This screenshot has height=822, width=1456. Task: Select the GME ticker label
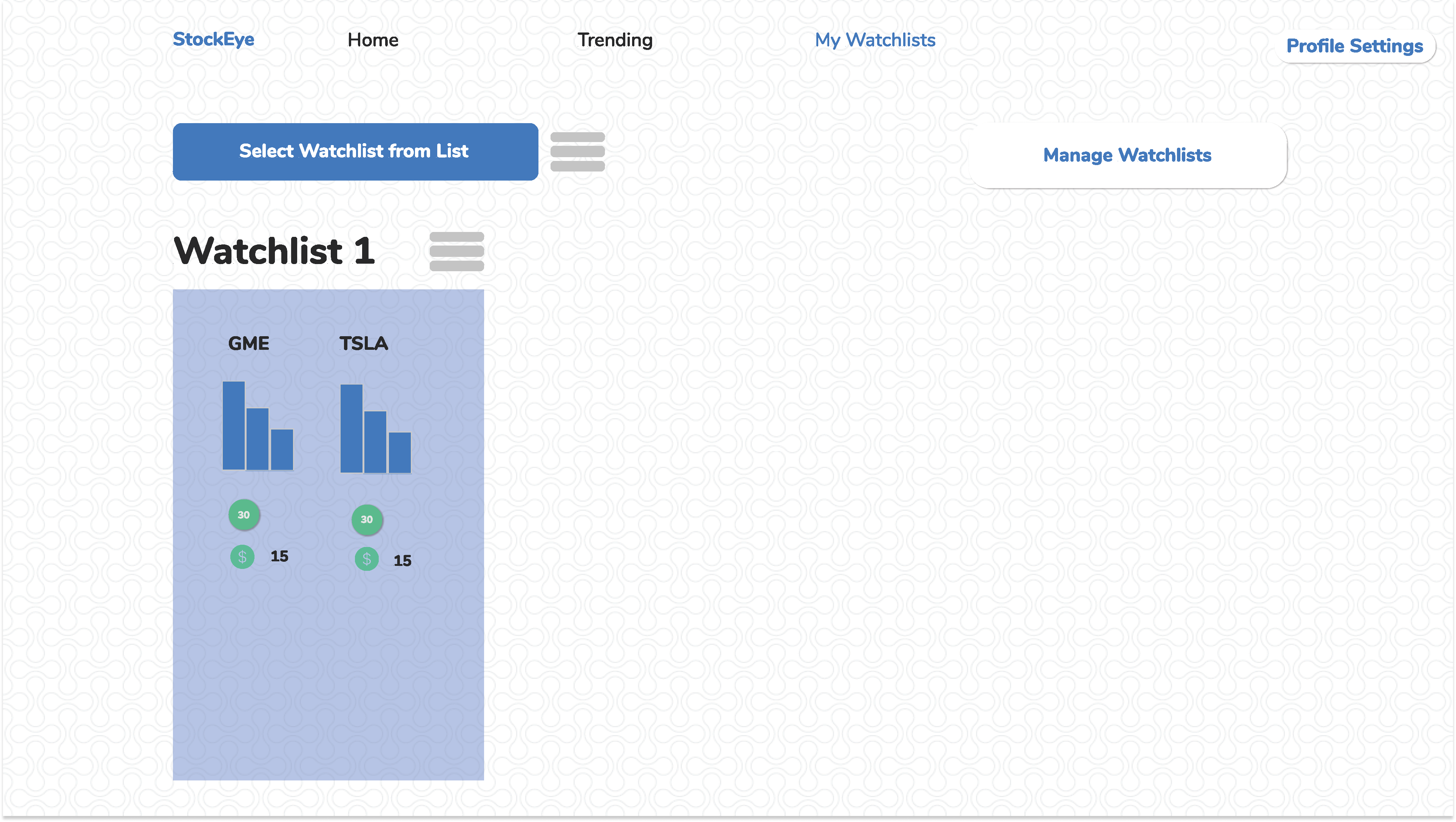point(248,343)
